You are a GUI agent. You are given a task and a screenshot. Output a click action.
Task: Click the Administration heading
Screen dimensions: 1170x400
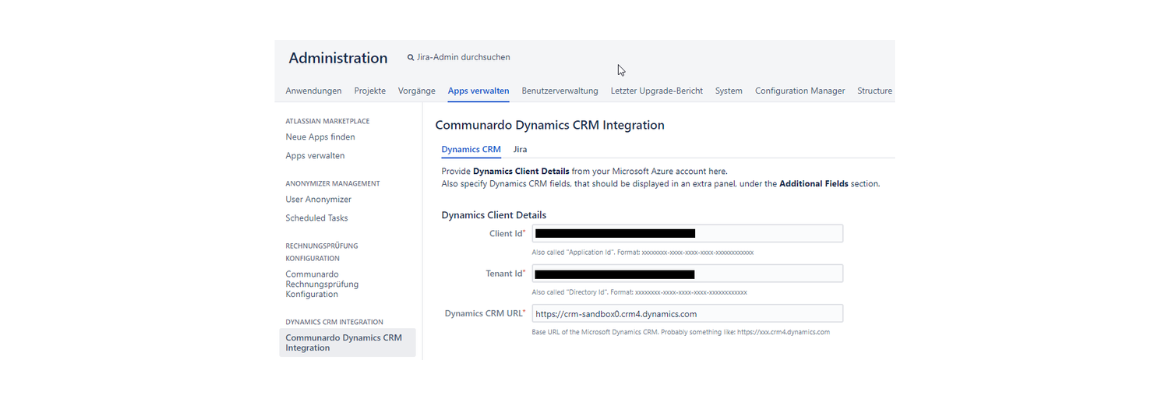pos(338,58)
